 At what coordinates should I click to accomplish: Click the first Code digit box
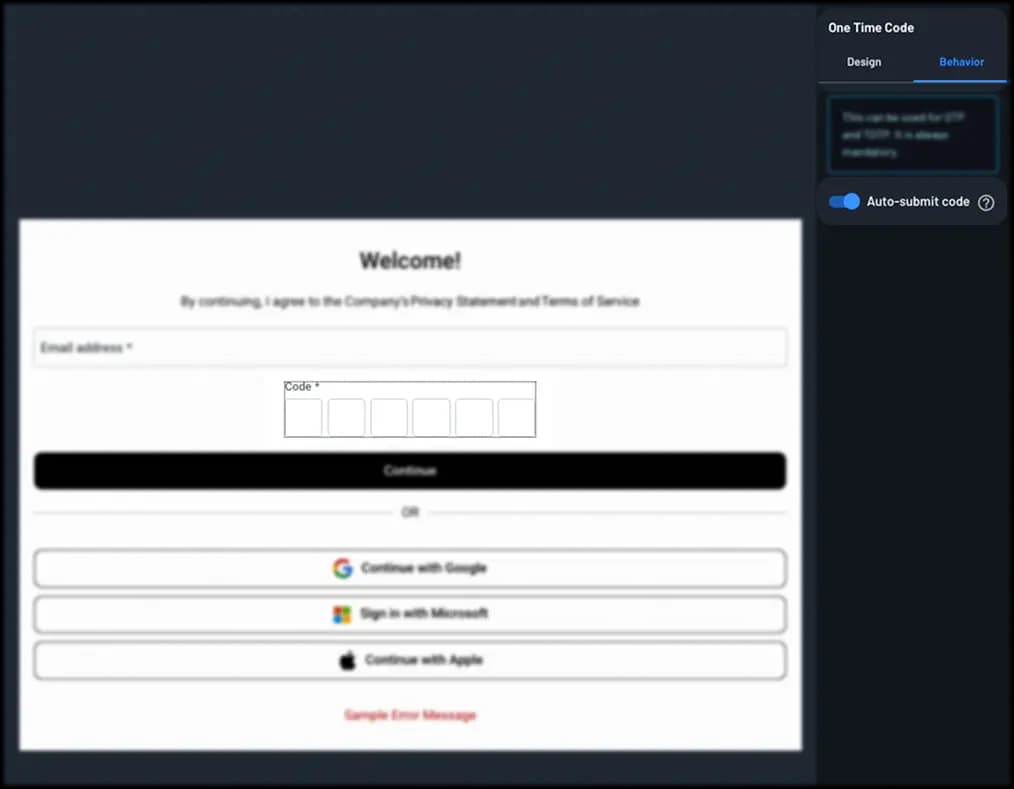[304, 417]
